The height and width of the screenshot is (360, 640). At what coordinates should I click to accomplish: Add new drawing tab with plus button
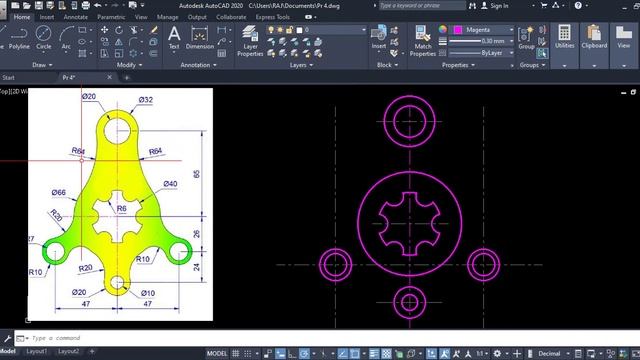pos(127,78)
